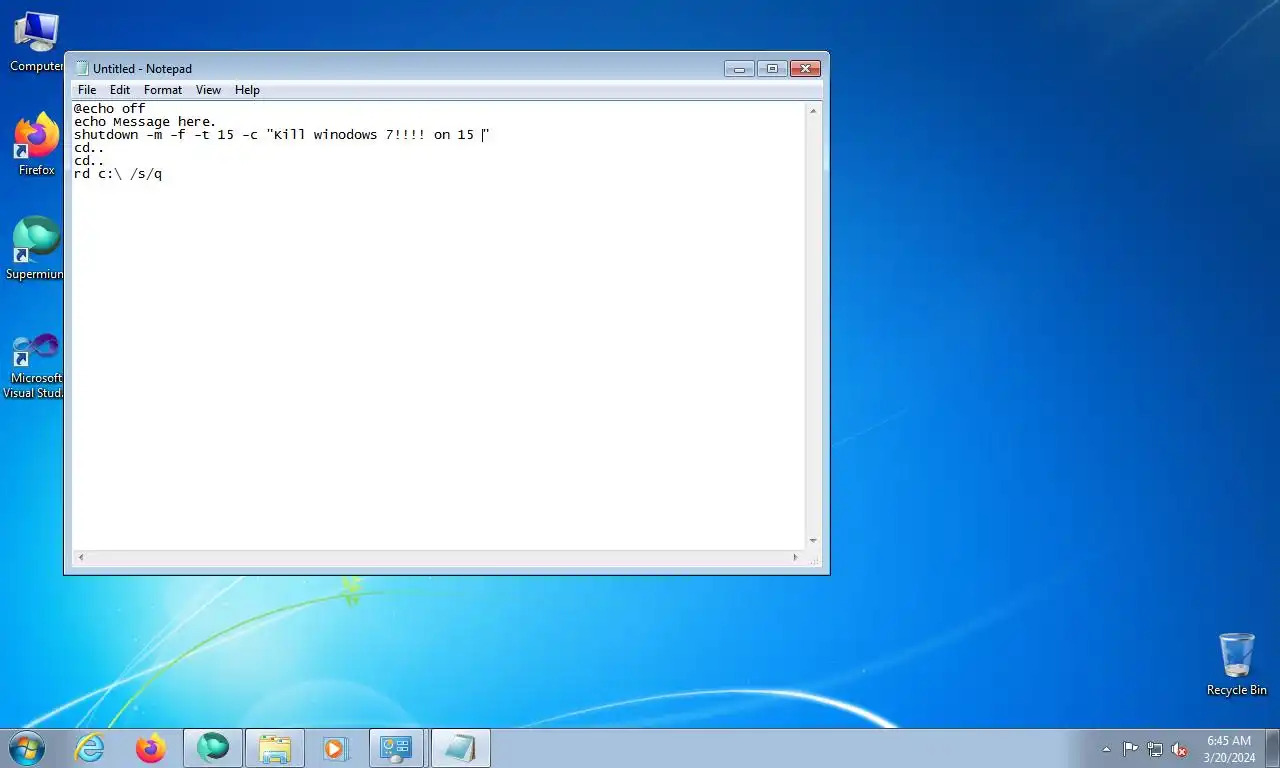Select the Firefox desktop shortcut
1280x768 pixels.
[36, 145]
